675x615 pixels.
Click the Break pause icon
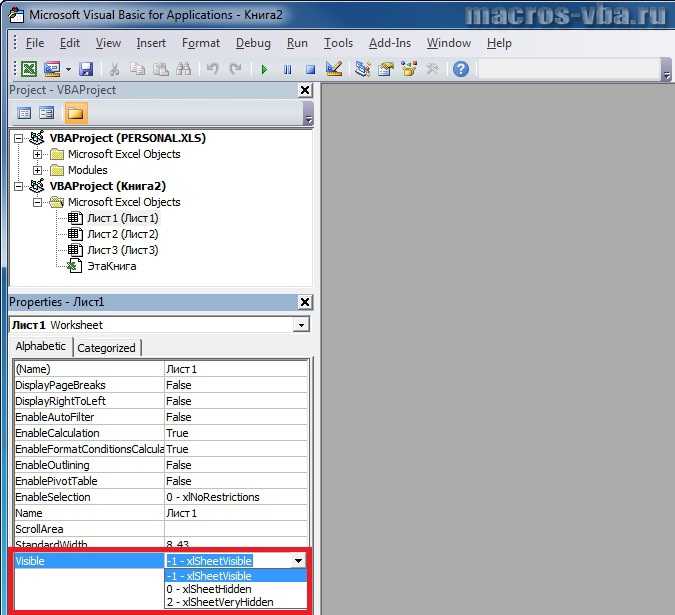[288, 69]
